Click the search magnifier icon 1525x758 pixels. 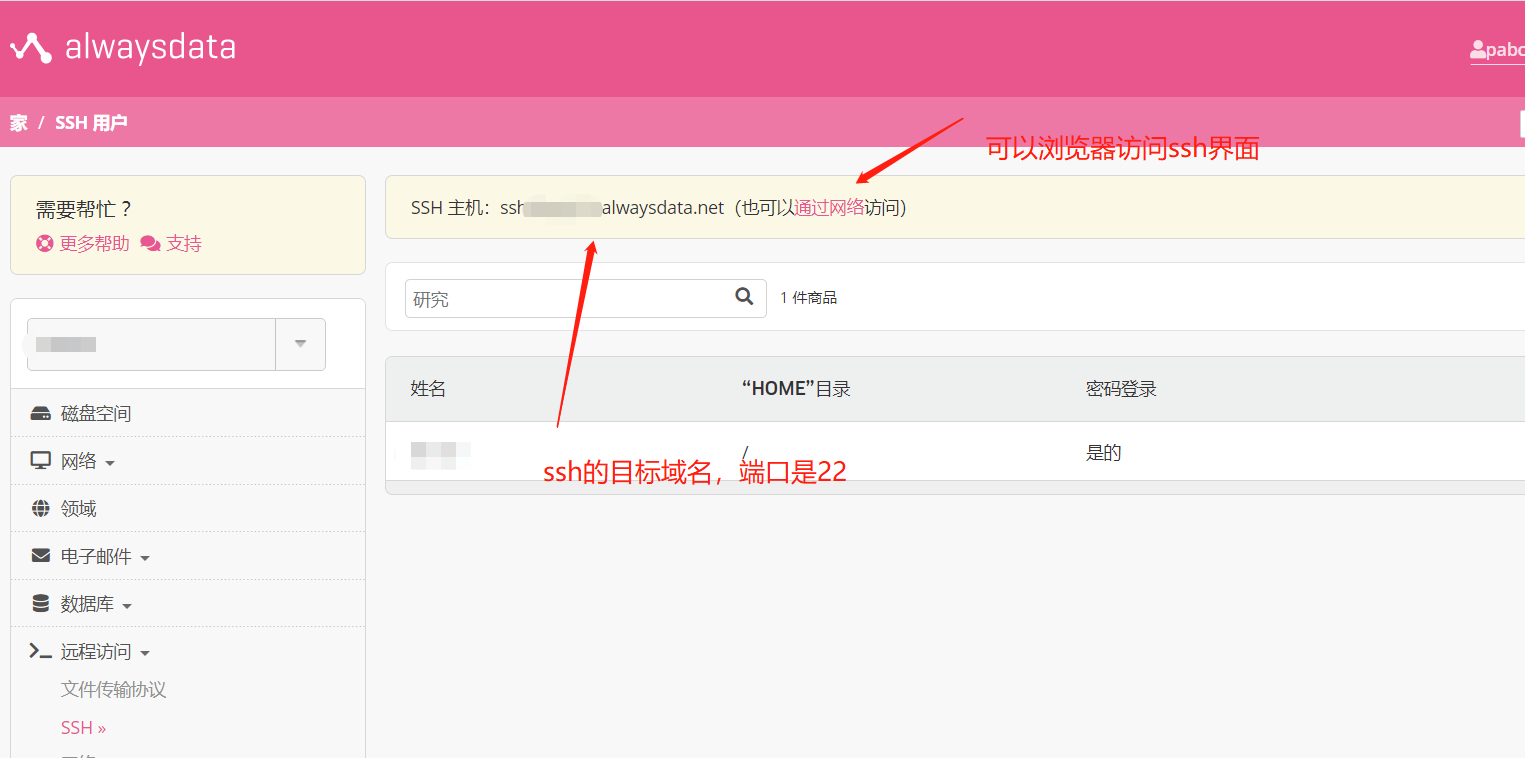[x=744, y=296]
